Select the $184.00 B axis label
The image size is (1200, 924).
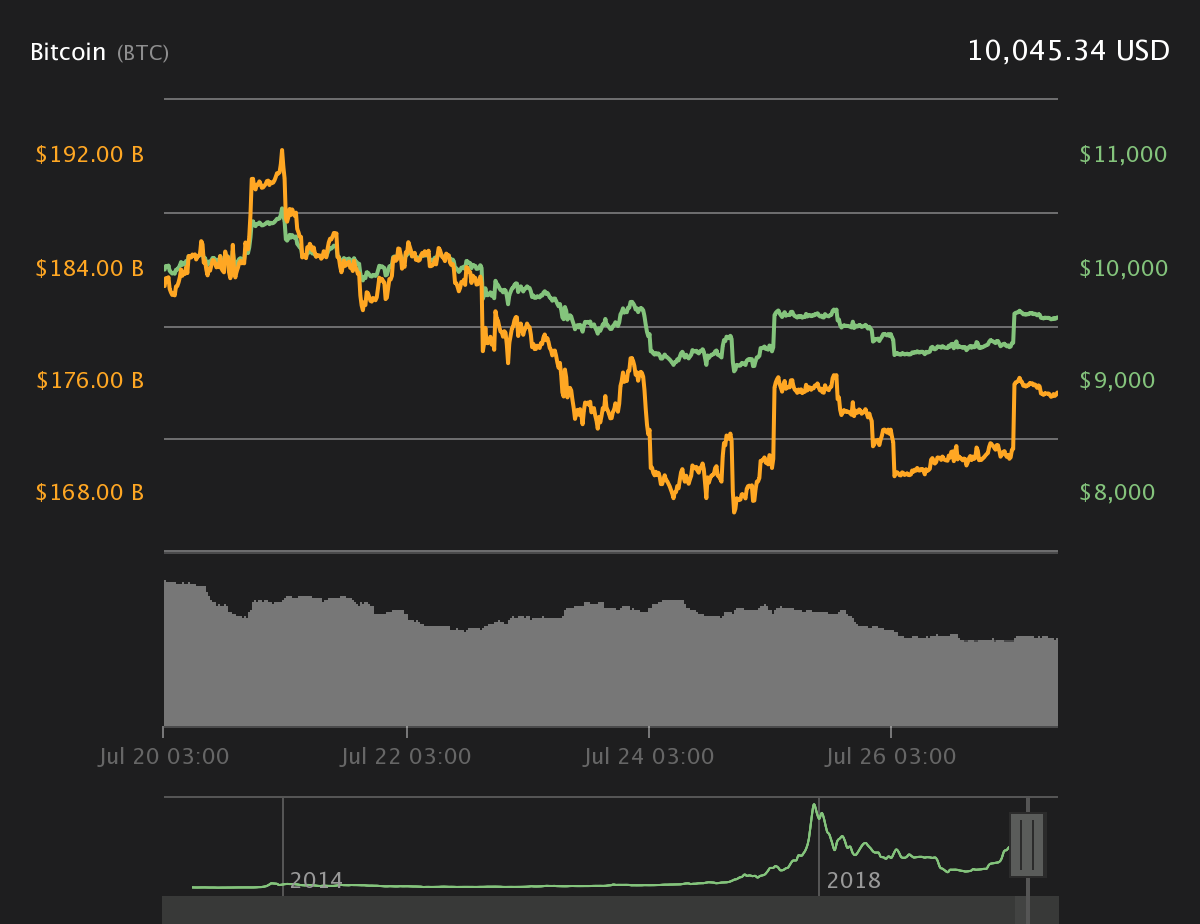(90, 268)
